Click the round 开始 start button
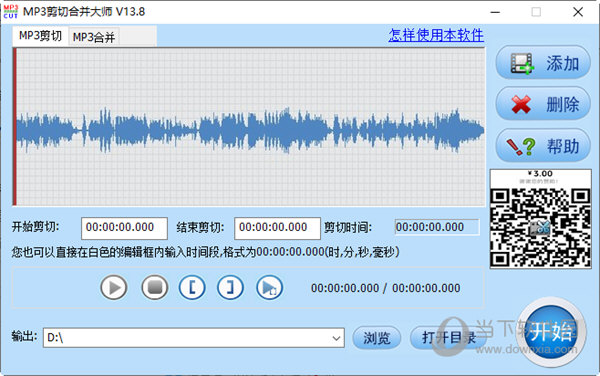The image size is (600, 376). [x=551, y=331]
